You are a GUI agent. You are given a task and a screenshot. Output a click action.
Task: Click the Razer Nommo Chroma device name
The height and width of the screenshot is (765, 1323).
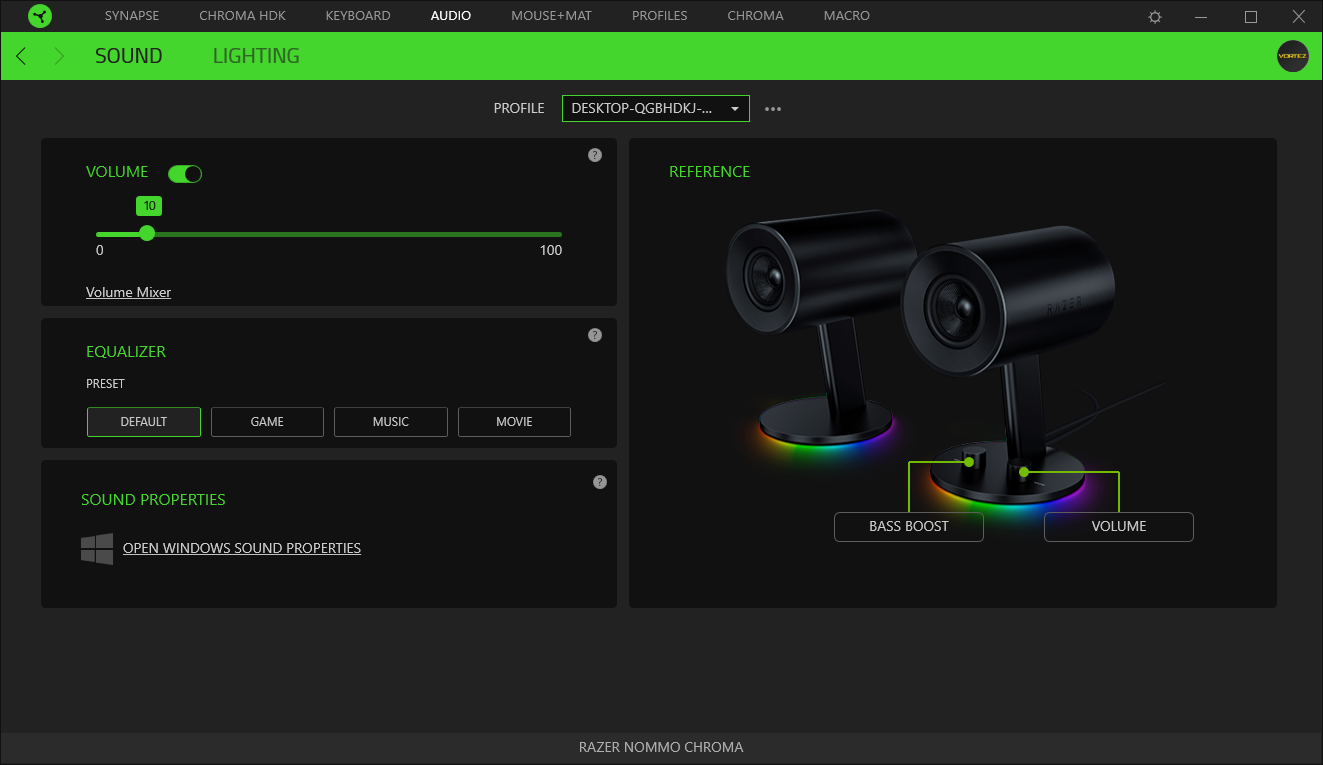661,747
